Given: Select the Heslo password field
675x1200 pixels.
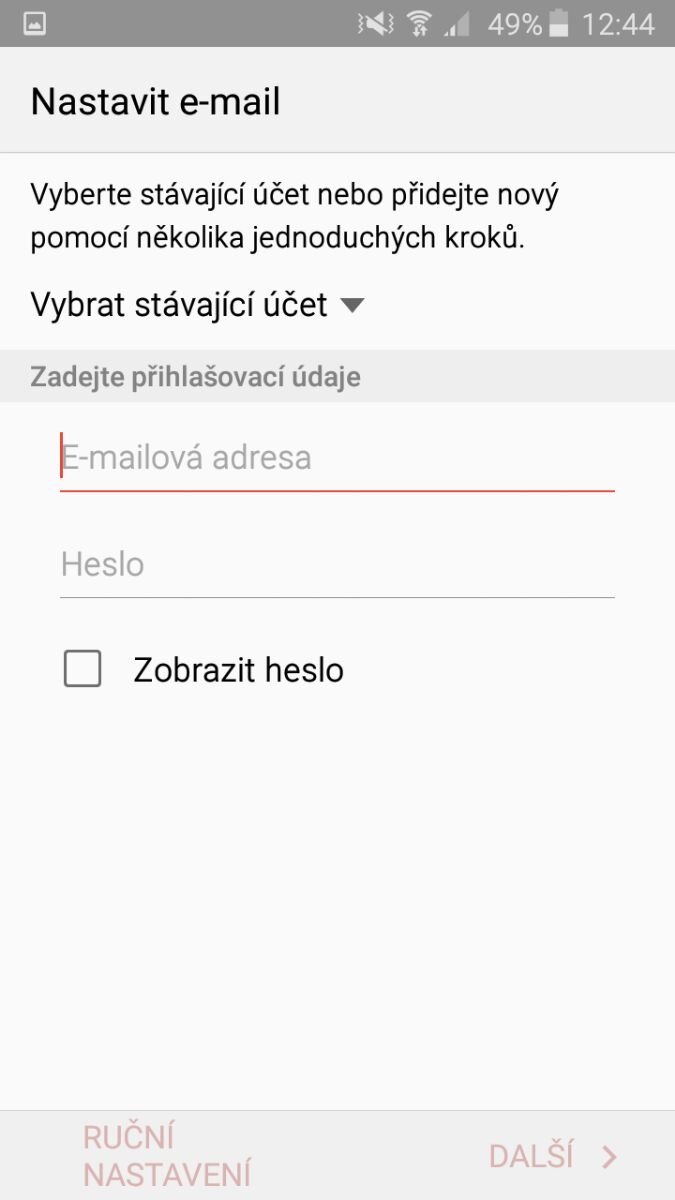Looking at the screenshot, I should tap(337, 565).
